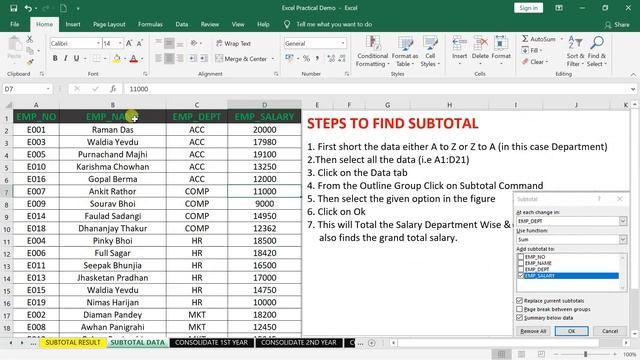Select cell with Raman Das

point(113,130)
